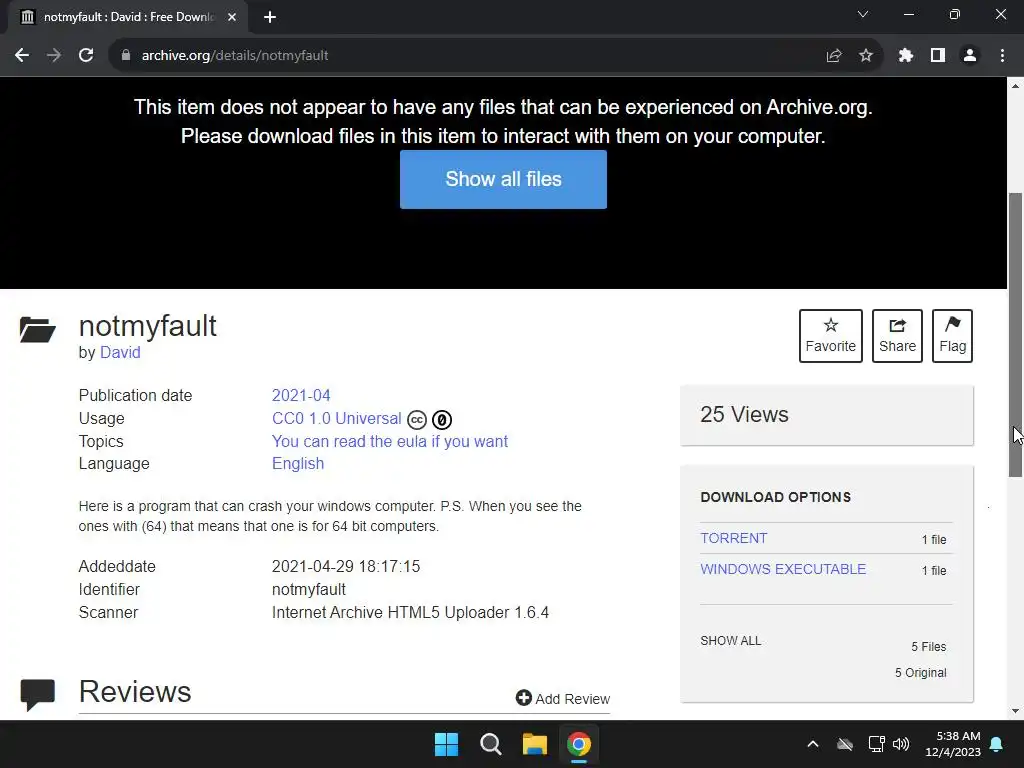The image size is (1024, 768).
Task: Click the browser forward arrow
Action: tap(54, 56)
